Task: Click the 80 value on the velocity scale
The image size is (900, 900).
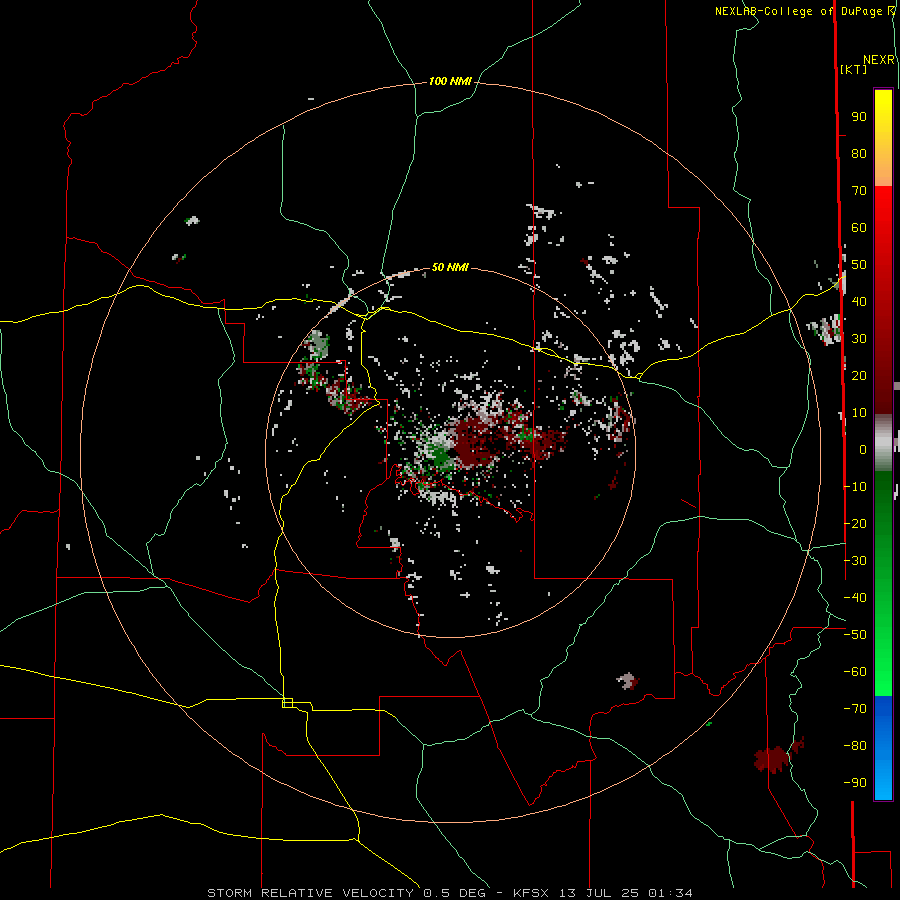Action: [859, 154]
